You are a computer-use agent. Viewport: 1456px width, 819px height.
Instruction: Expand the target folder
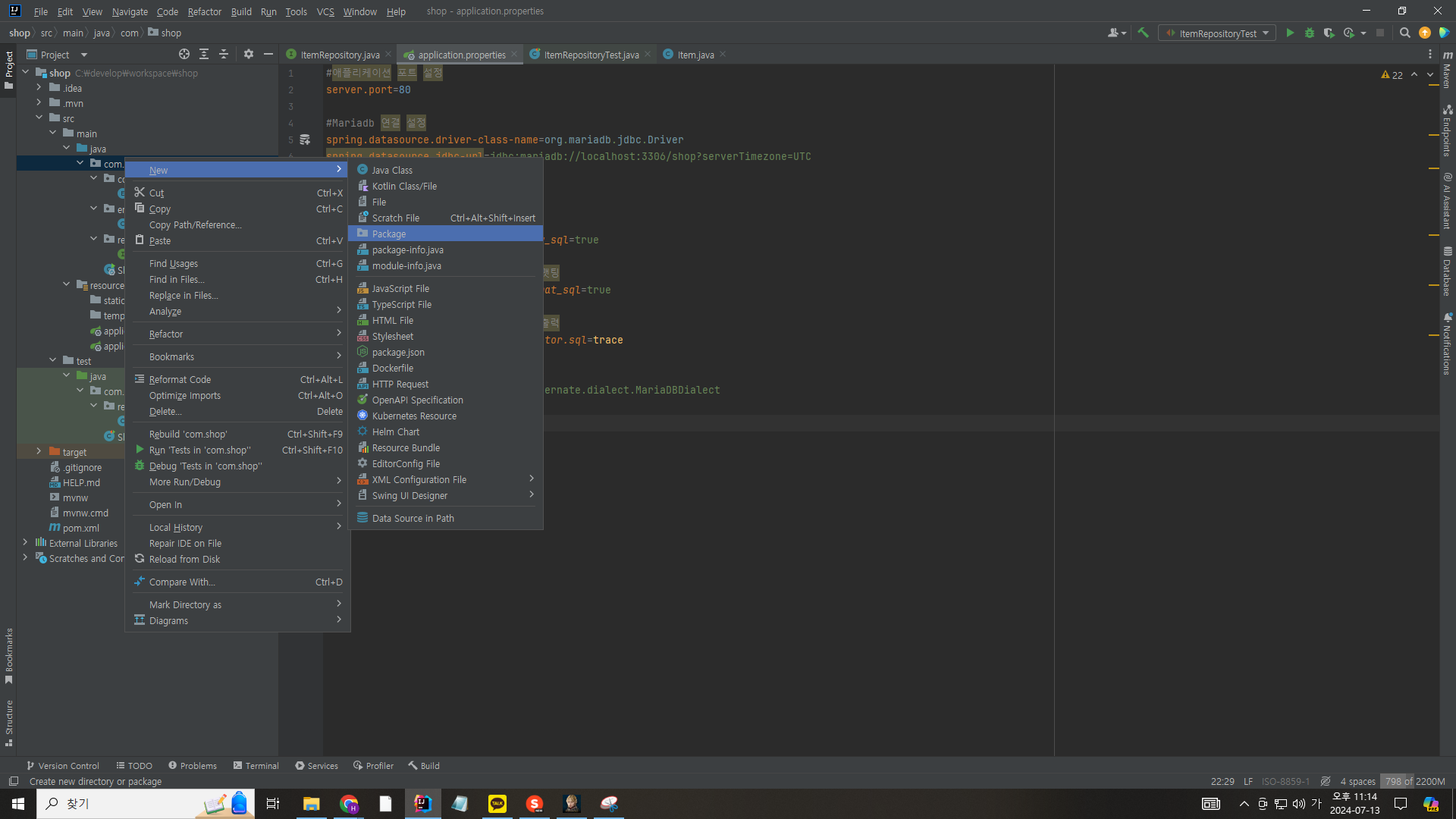pos(39,451)
